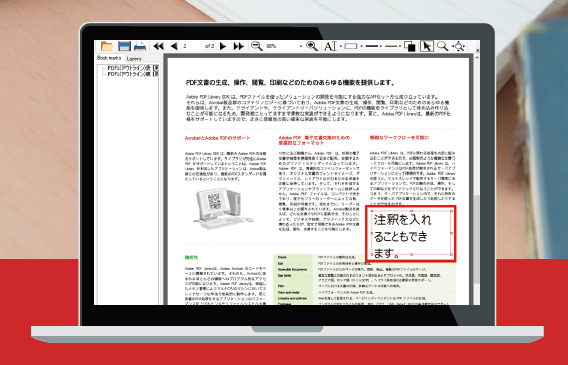
Task: Open the overlapping squares color tool
Action: coord(410,46)
